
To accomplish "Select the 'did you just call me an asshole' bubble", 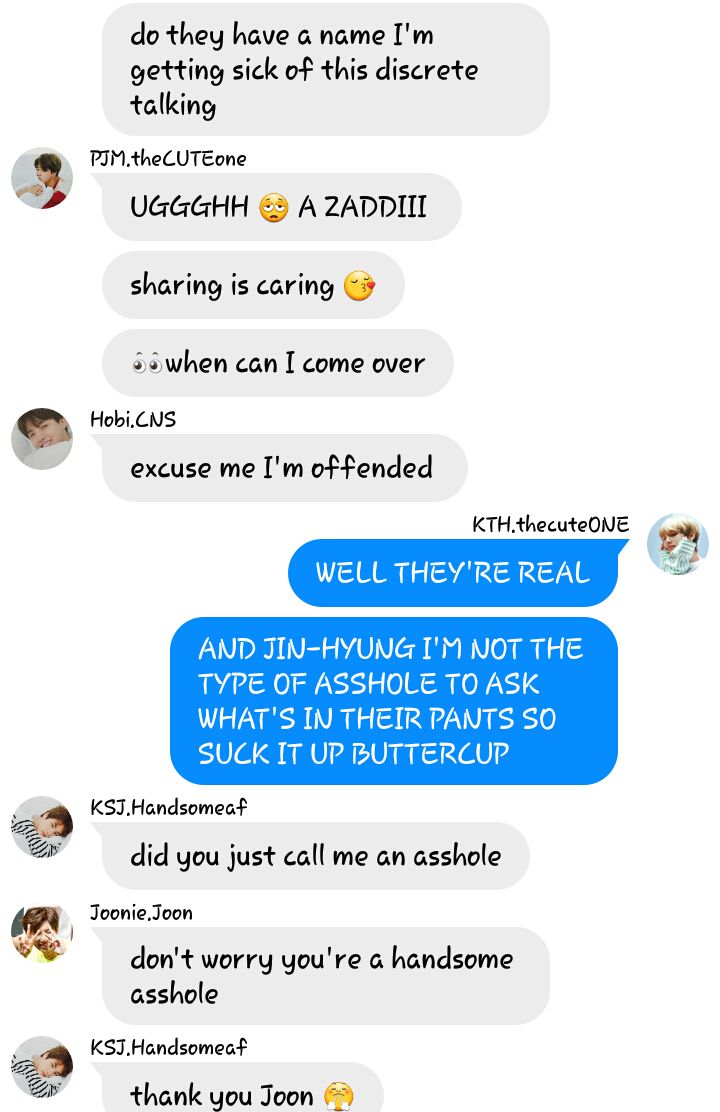I will pyautogui.click(x=316, y=856).
